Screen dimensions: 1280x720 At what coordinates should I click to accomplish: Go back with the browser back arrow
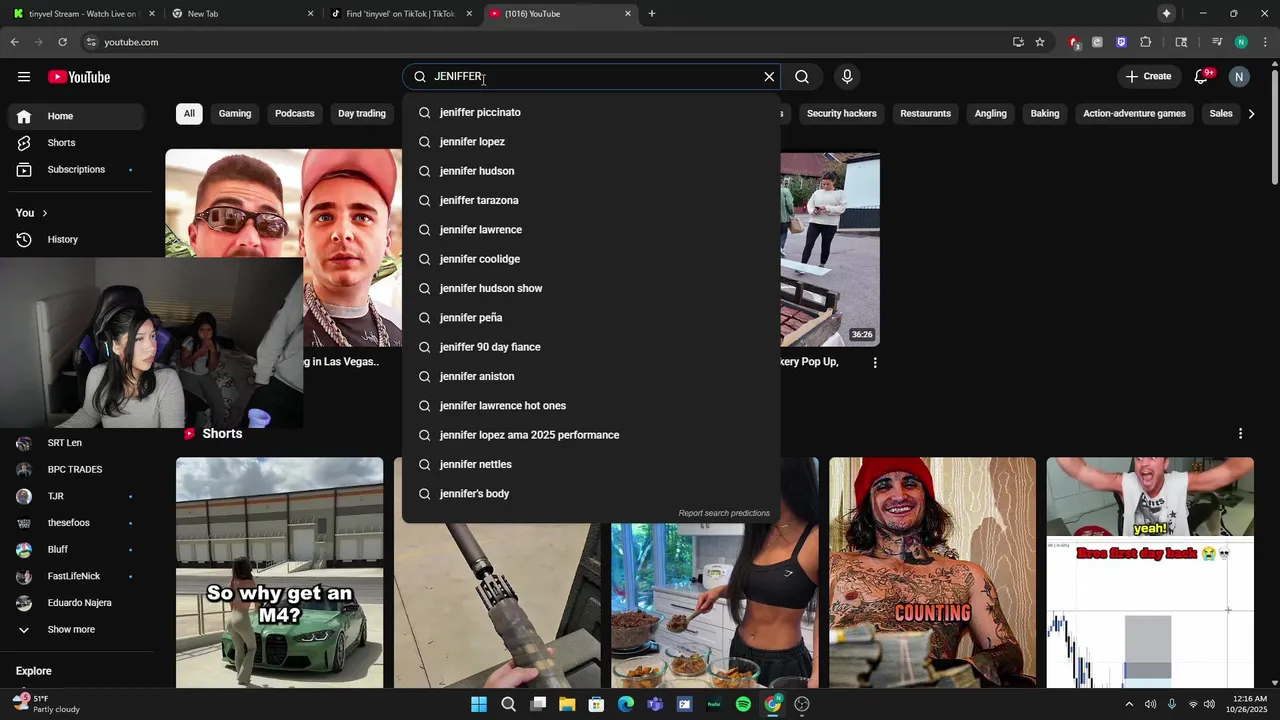(15, 42)
